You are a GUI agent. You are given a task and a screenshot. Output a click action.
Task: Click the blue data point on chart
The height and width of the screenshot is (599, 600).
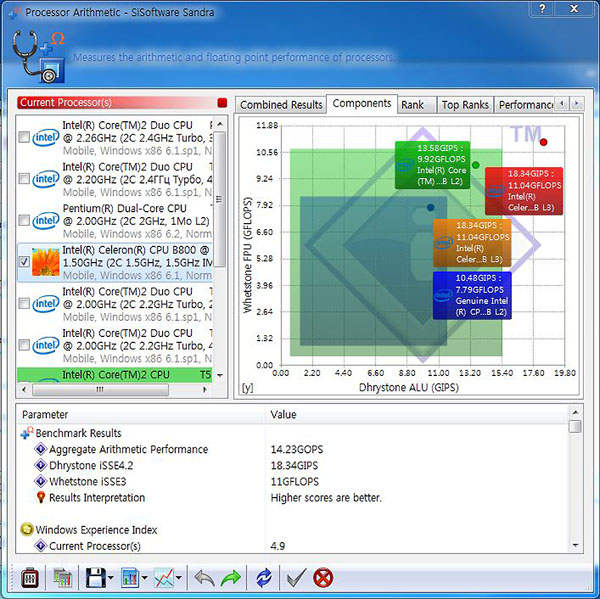point(430,207)
